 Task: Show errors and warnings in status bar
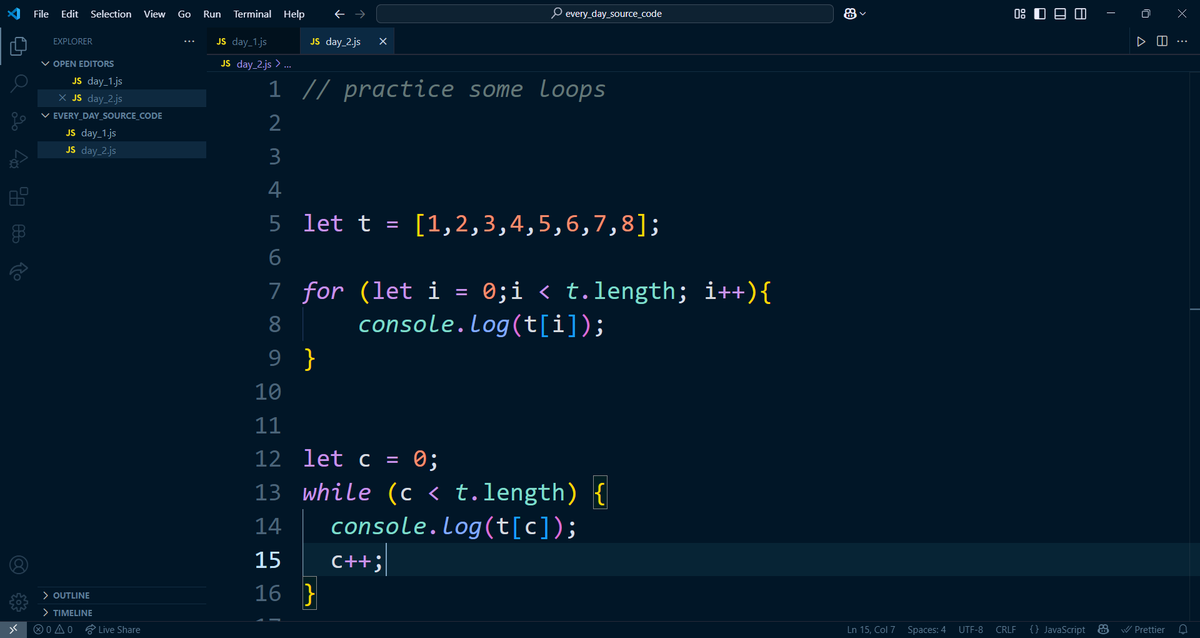click(x=52, y=629)
